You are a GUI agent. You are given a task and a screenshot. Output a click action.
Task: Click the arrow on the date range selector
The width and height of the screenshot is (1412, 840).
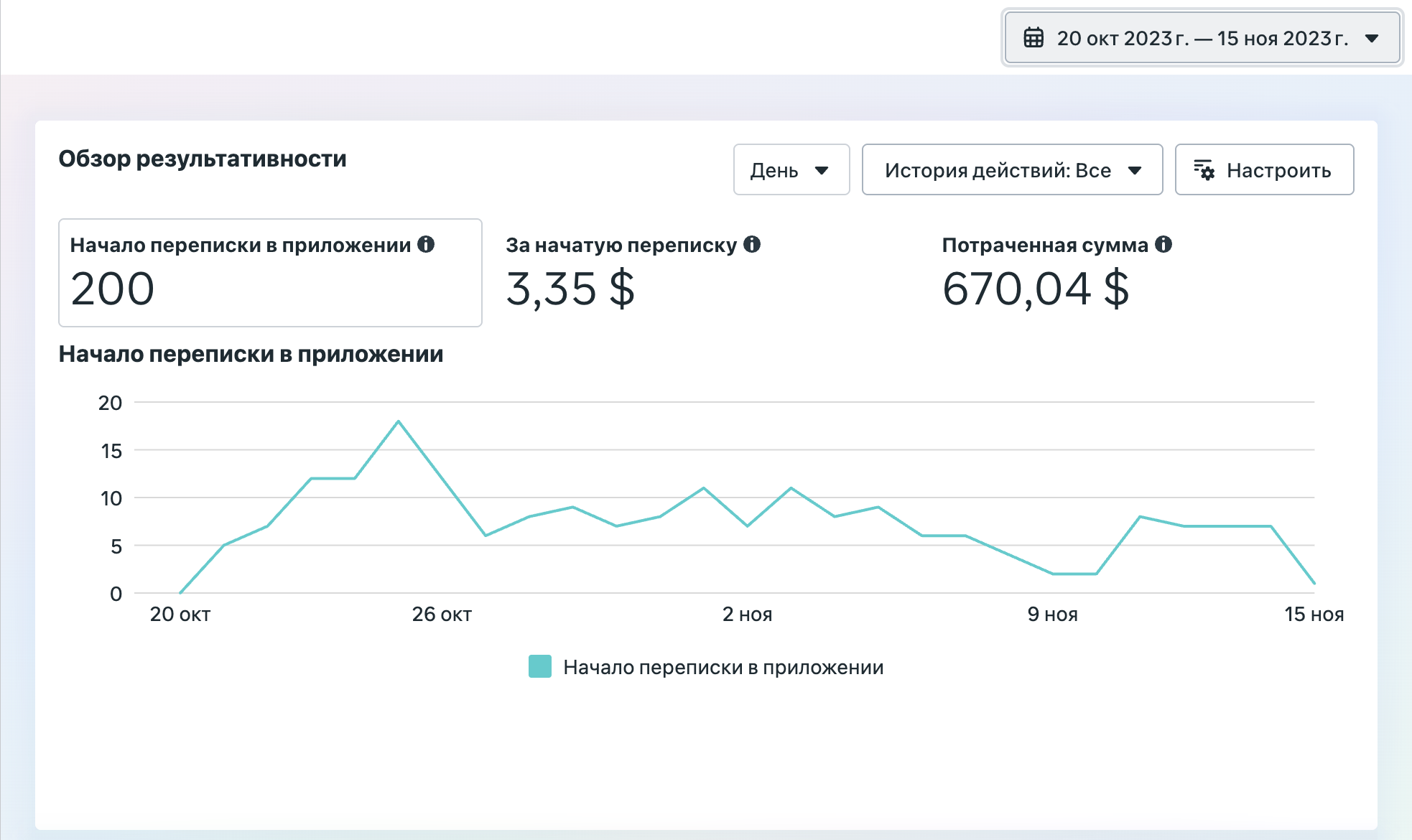[1372, 38]
